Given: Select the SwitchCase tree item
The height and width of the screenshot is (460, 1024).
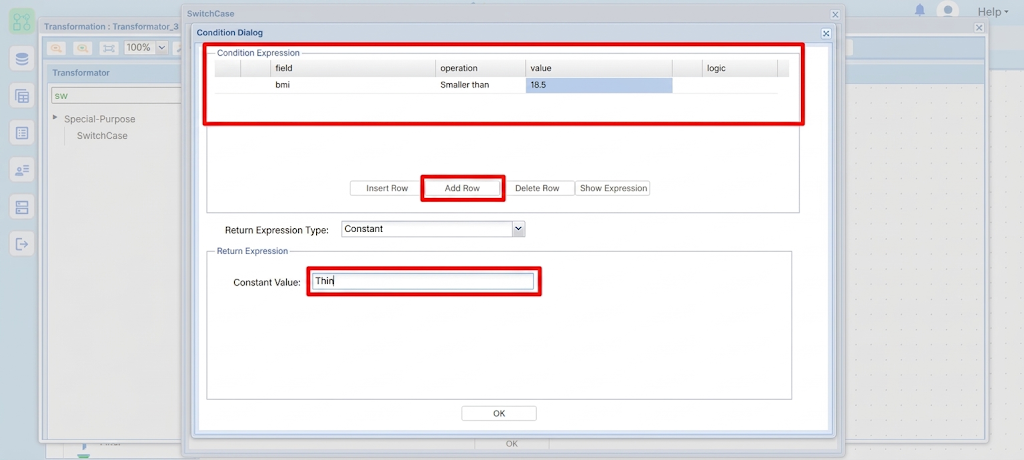Looking at the screenshot, I should [x=102, y=136].
